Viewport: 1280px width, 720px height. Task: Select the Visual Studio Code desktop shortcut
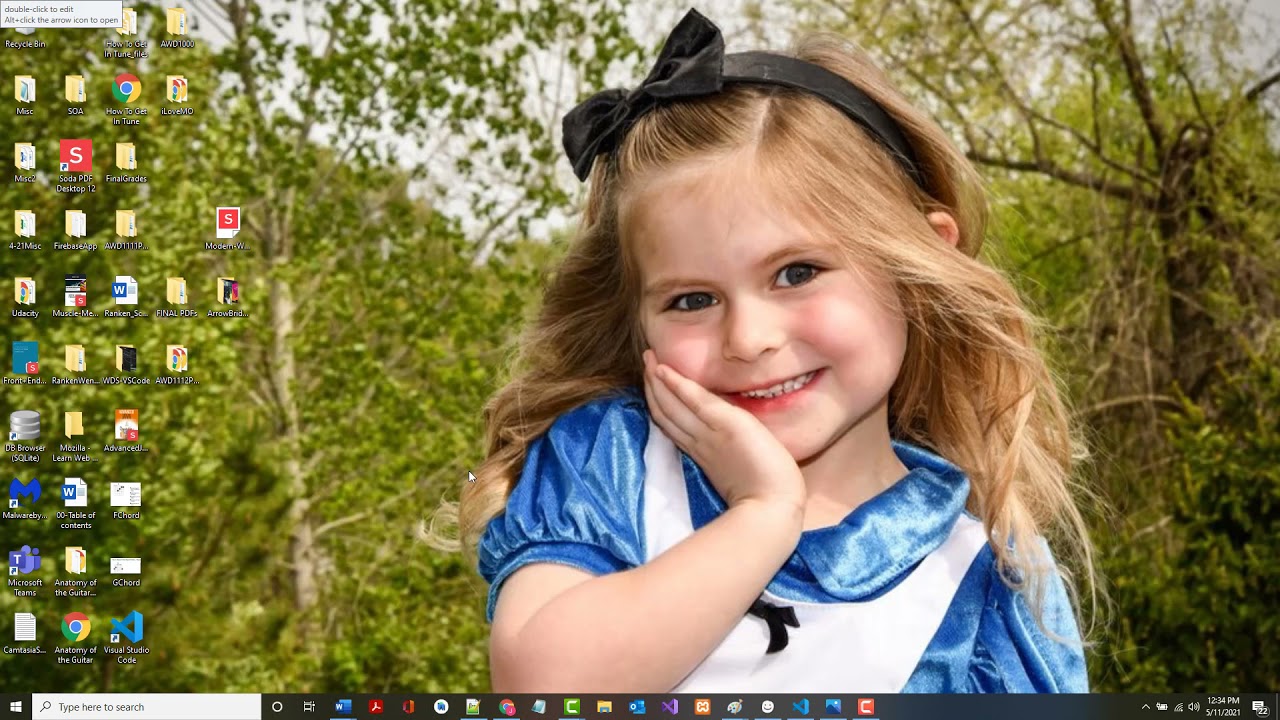126,638
